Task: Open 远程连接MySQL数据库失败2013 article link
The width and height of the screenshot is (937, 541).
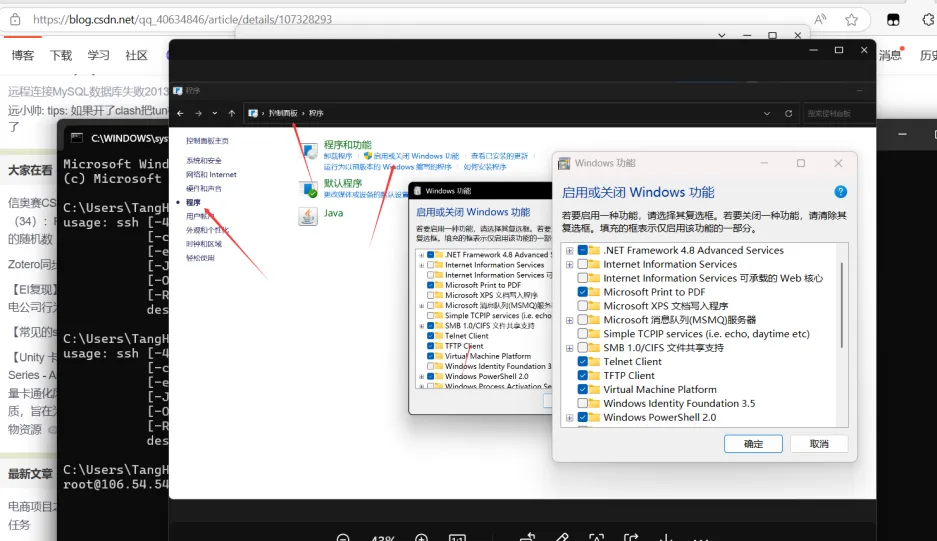Action: [88, 91]
